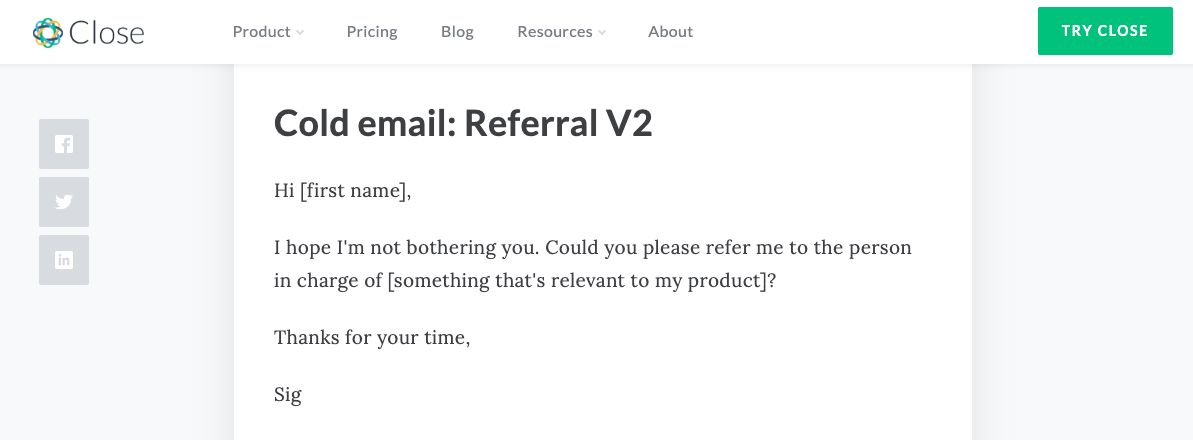Visit the About page

click(x=670, y=32)
